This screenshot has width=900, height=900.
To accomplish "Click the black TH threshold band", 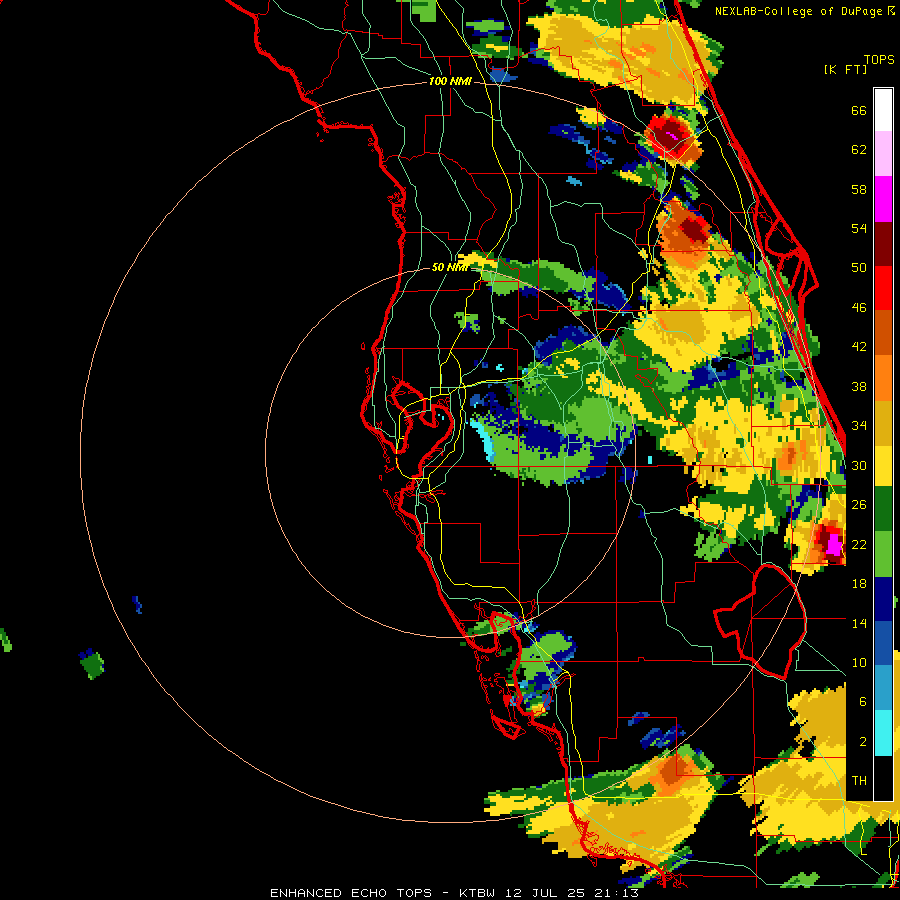I will (883, 778).
